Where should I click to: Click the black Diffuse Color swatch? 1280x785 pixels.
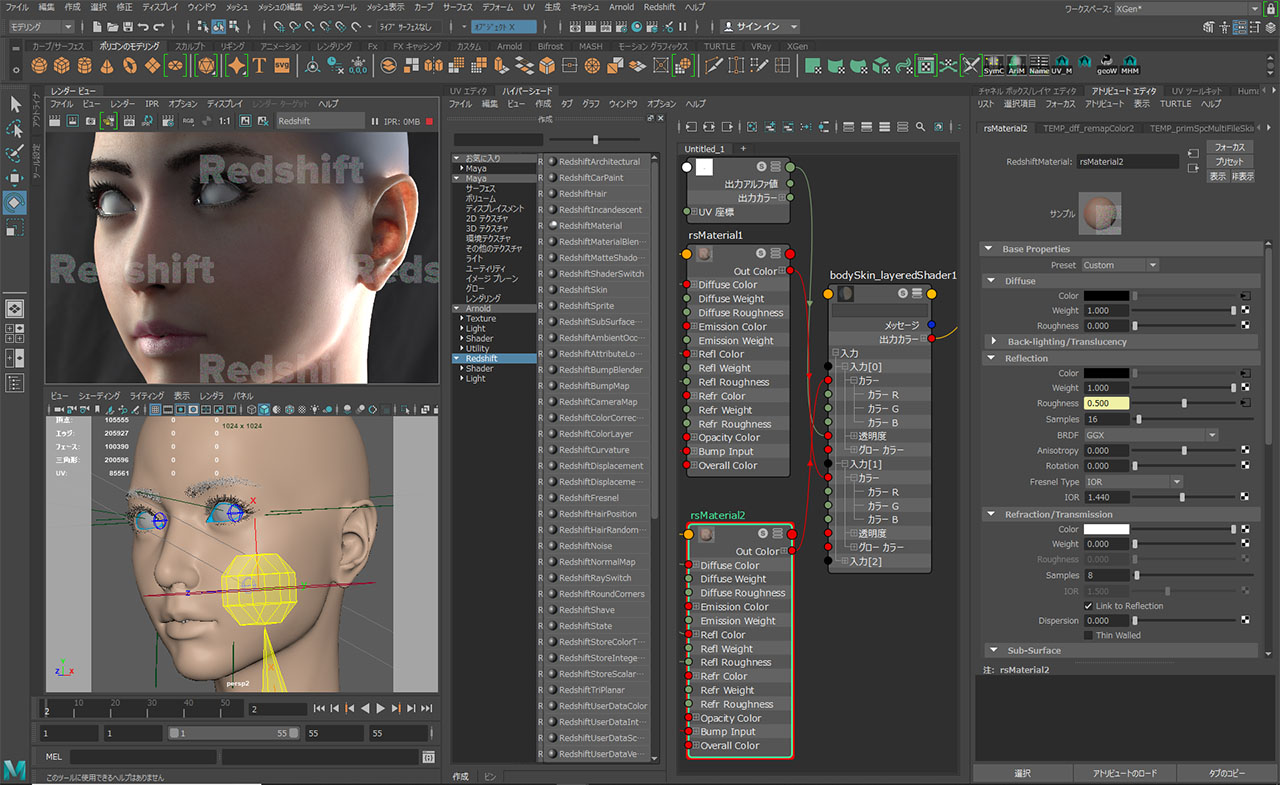coord(1106,296)
